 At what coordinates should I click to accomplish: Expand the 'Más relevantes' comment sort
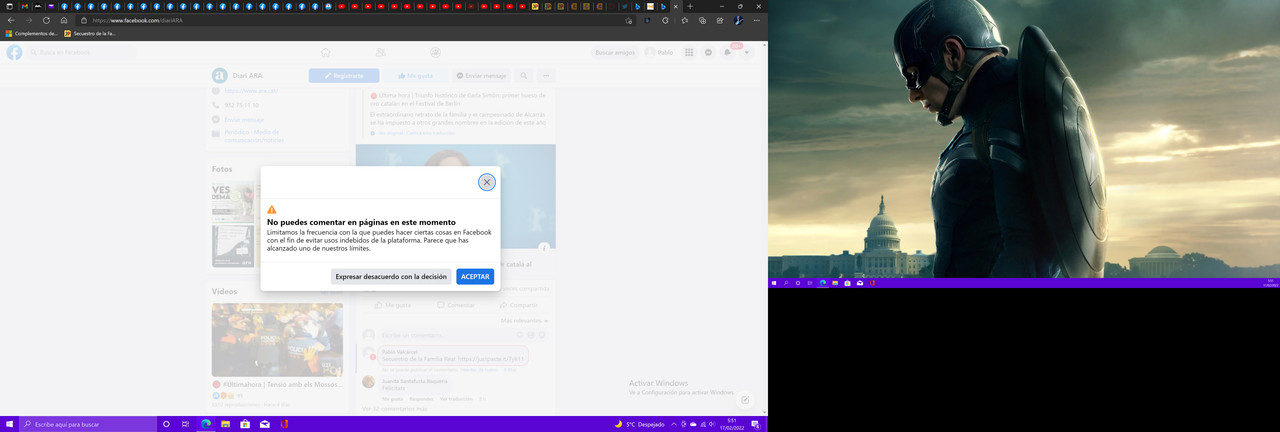(x=524, y=321)
